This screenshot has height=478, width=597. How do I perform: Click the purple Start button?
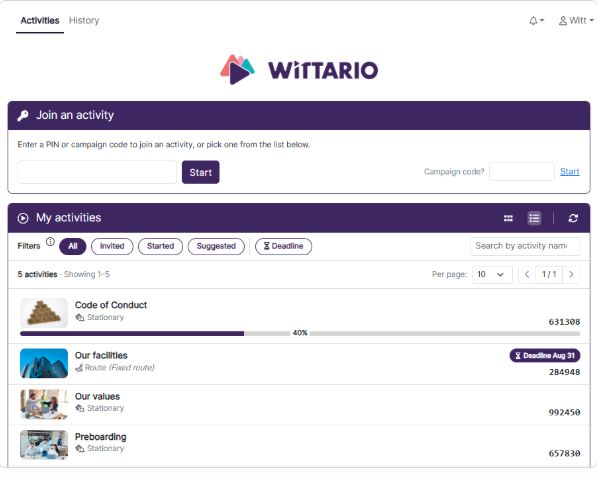point(201,172)
